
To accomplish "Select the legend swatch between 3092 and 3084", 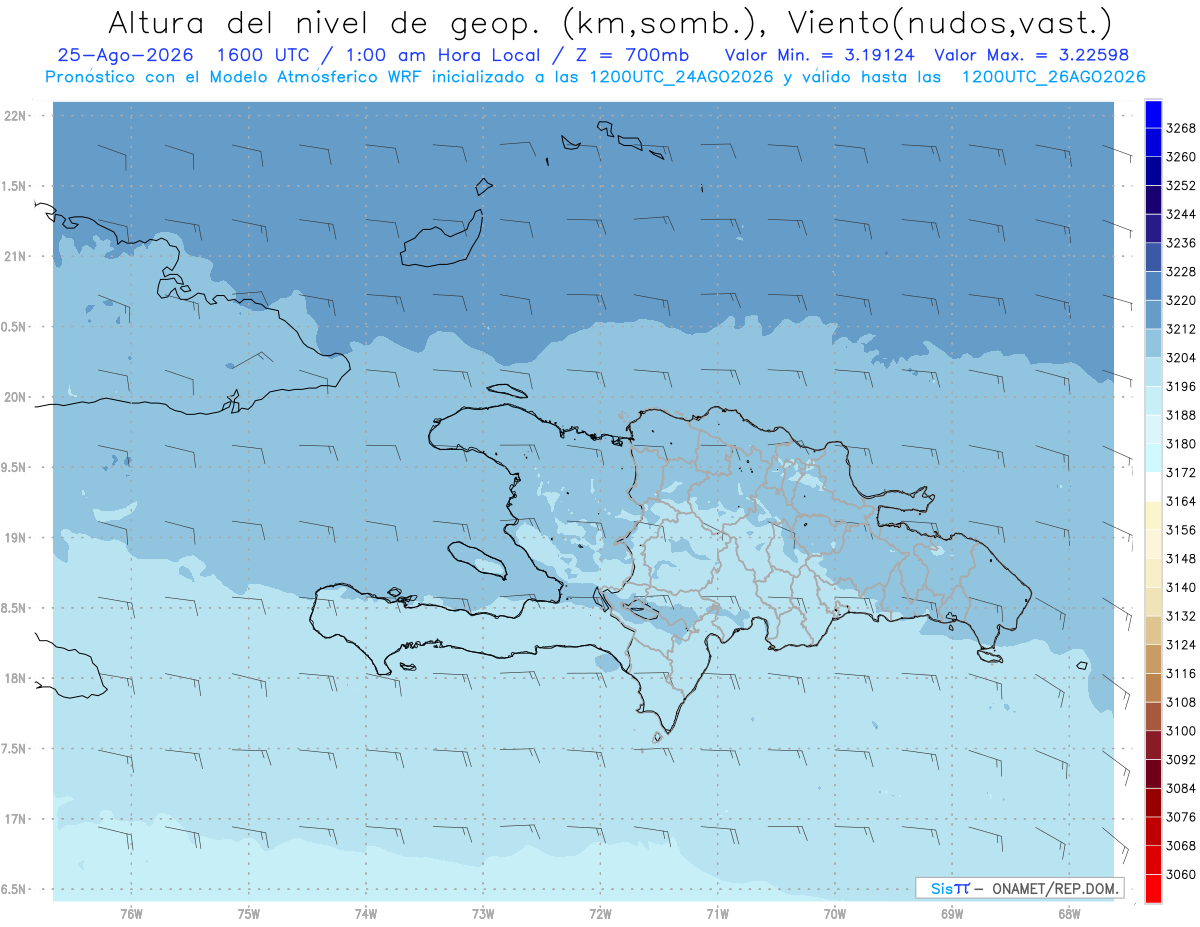I will (1152, 774).
